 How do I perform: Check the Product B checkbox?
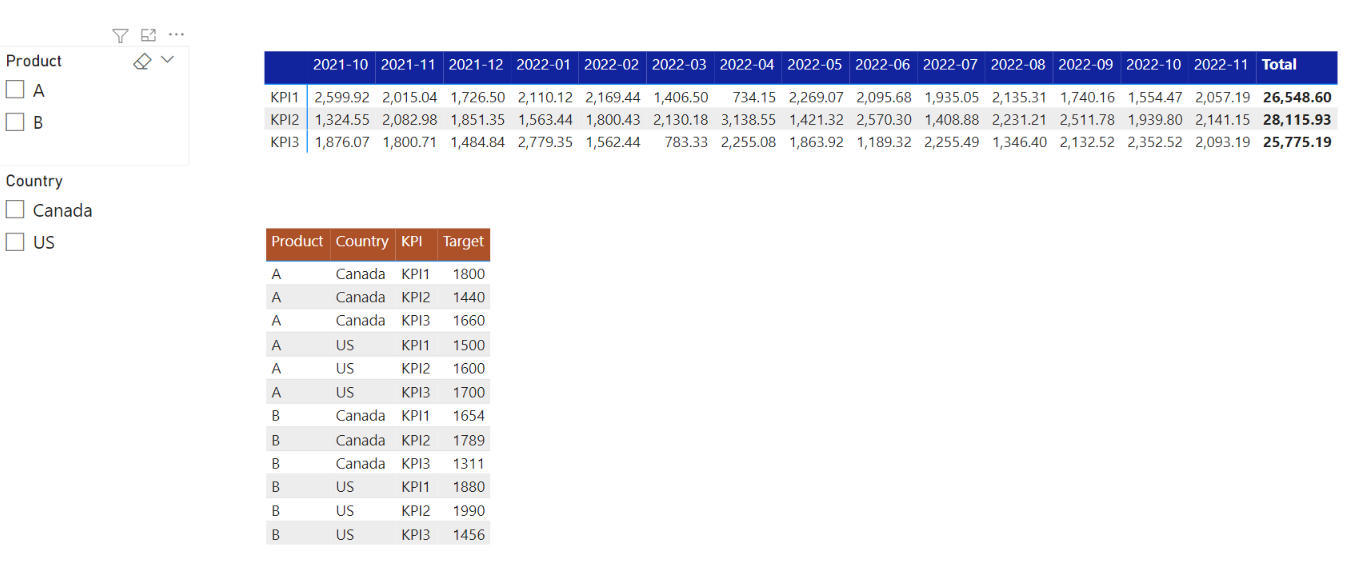[15, 122]
